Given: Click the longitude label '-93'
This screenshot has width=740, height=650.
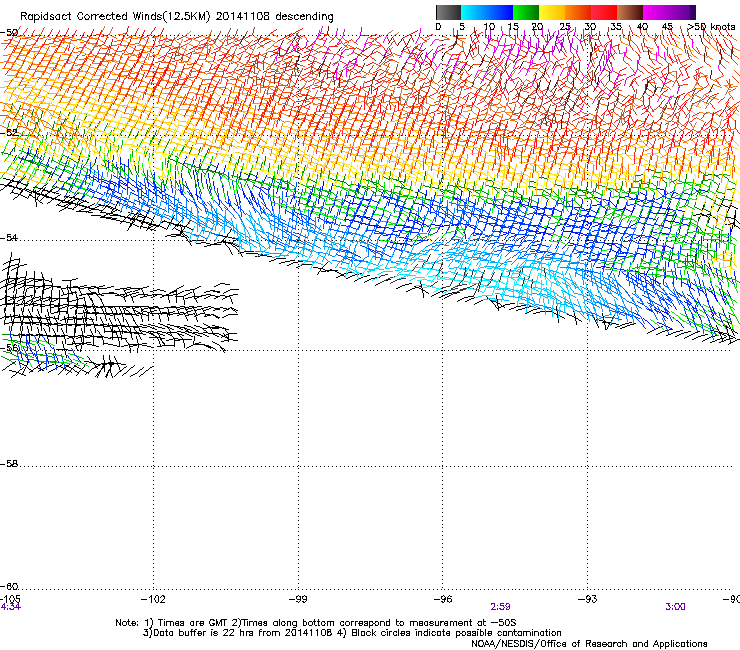Looking at the screenshot, I should tap(587, 599).
